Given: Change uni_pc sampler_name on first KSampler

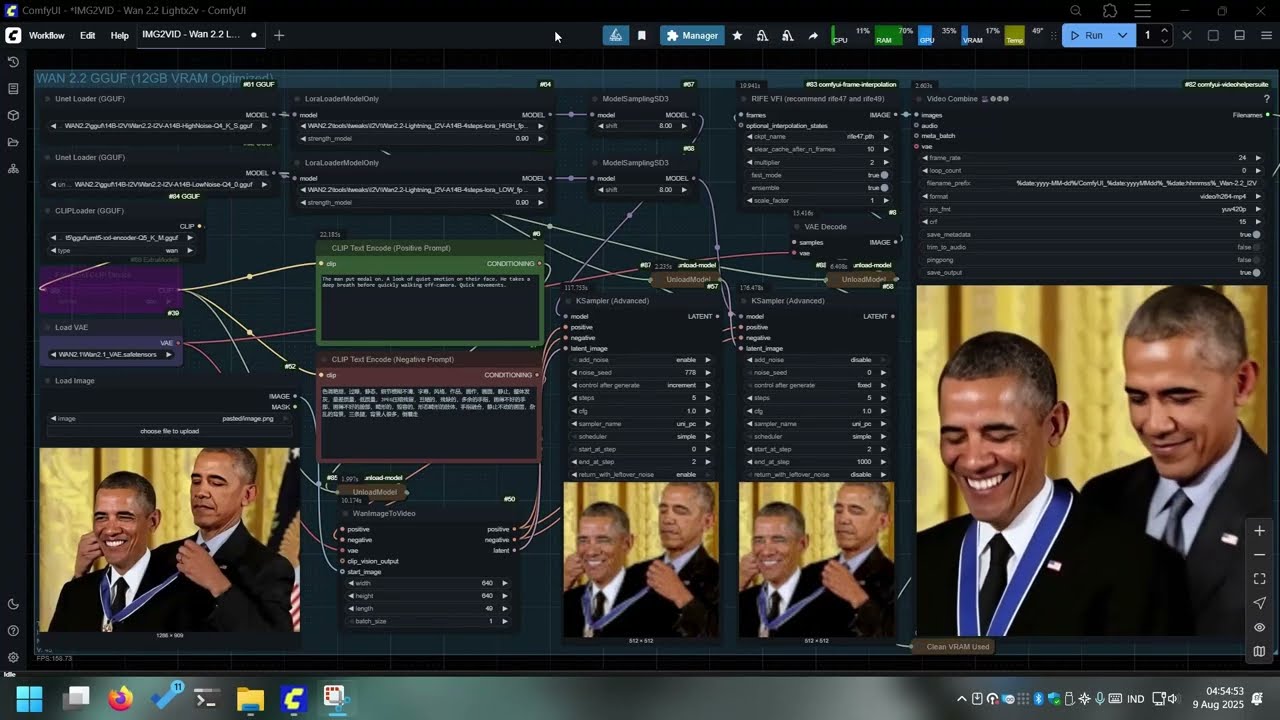Looking at the screenshot, I should click(x=639, y=424).
